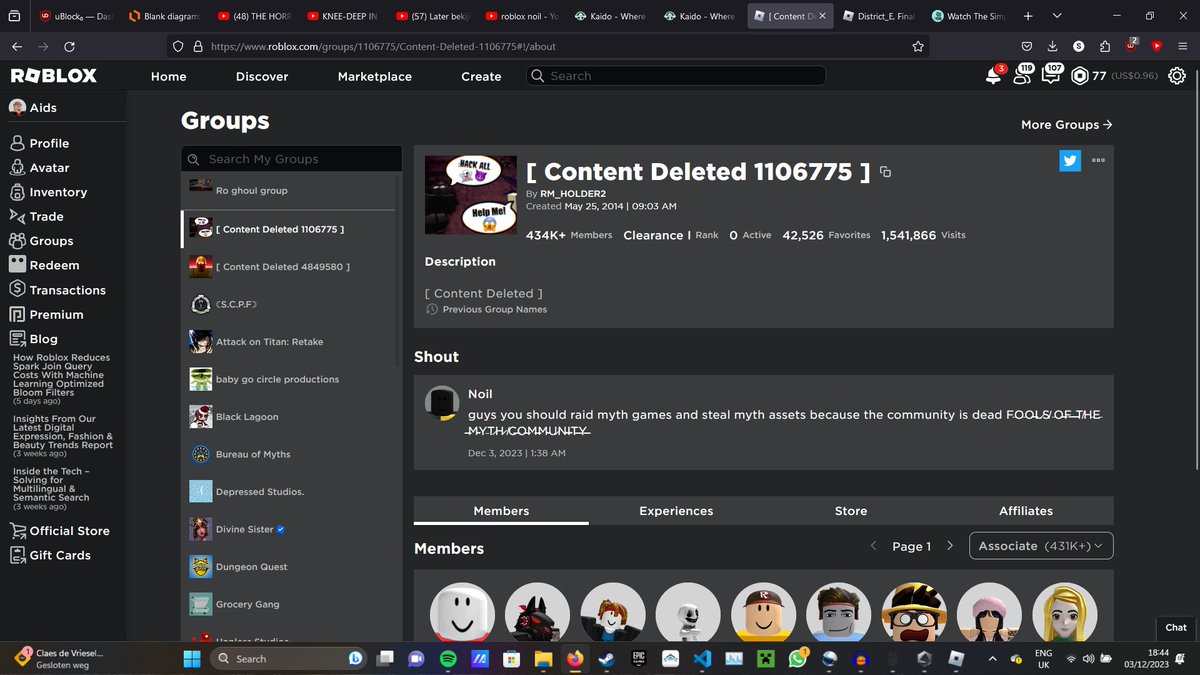
Task: Click the Windows Start button
Action: [191, 659]
